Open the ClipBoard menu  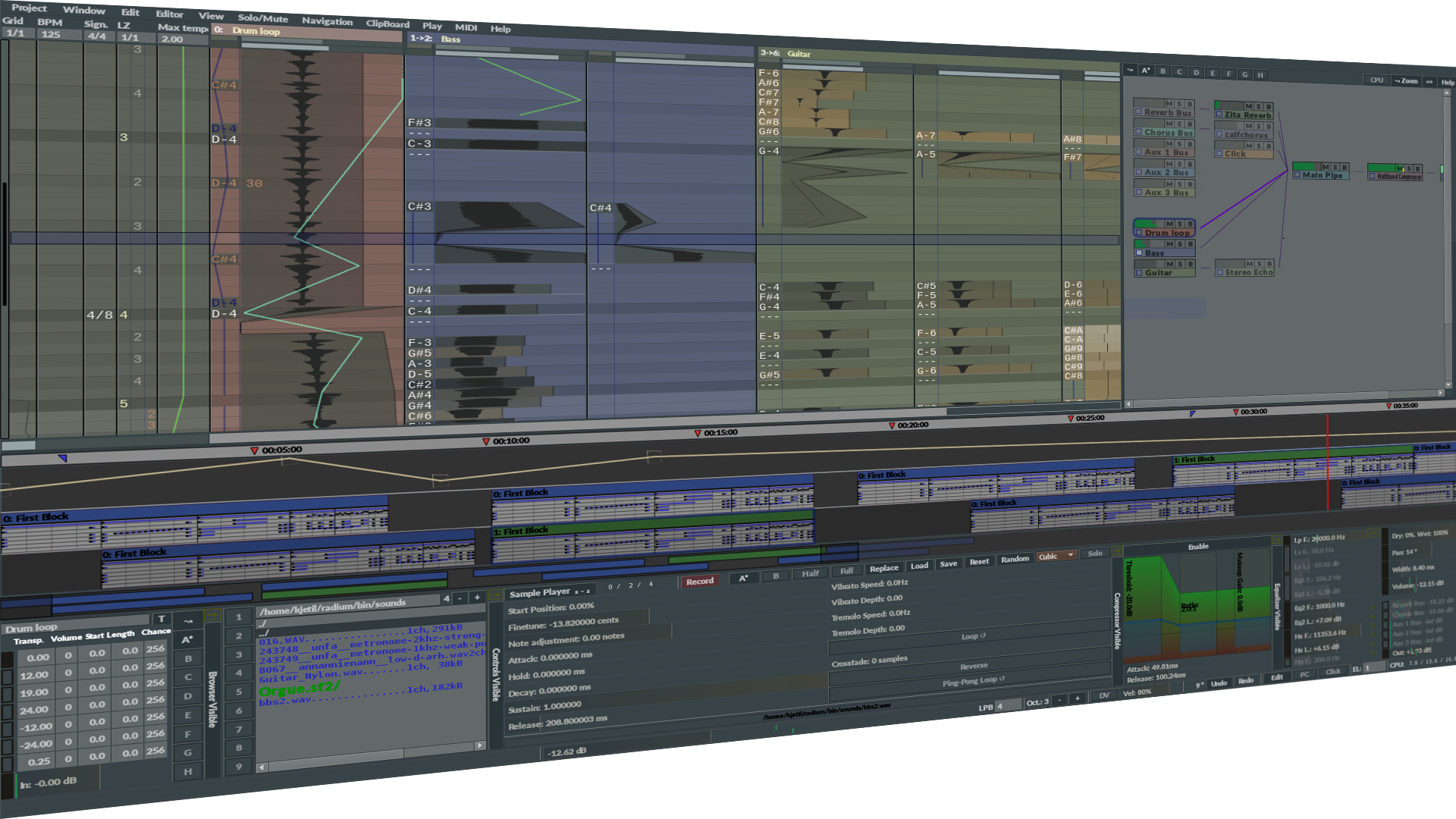coord(388,24)
